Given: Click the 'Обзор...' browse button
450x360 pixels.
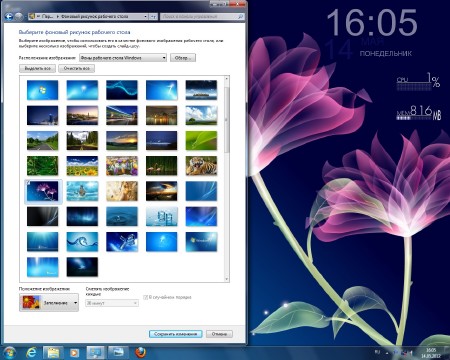Looking at the screenshot, I should [x=182, y=58].
